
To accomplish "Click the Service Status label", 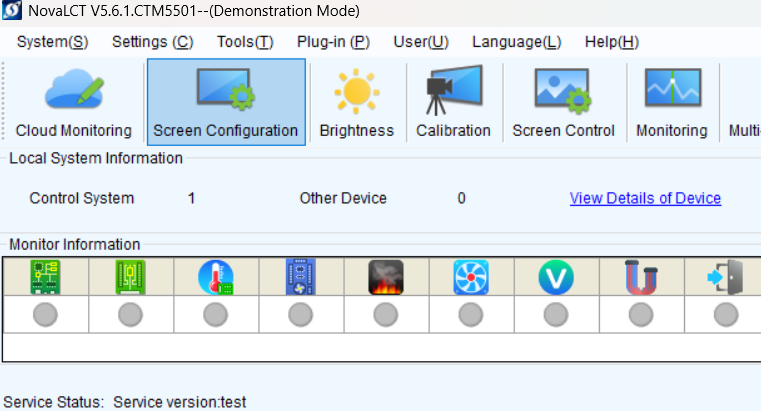I will (53, 402).
